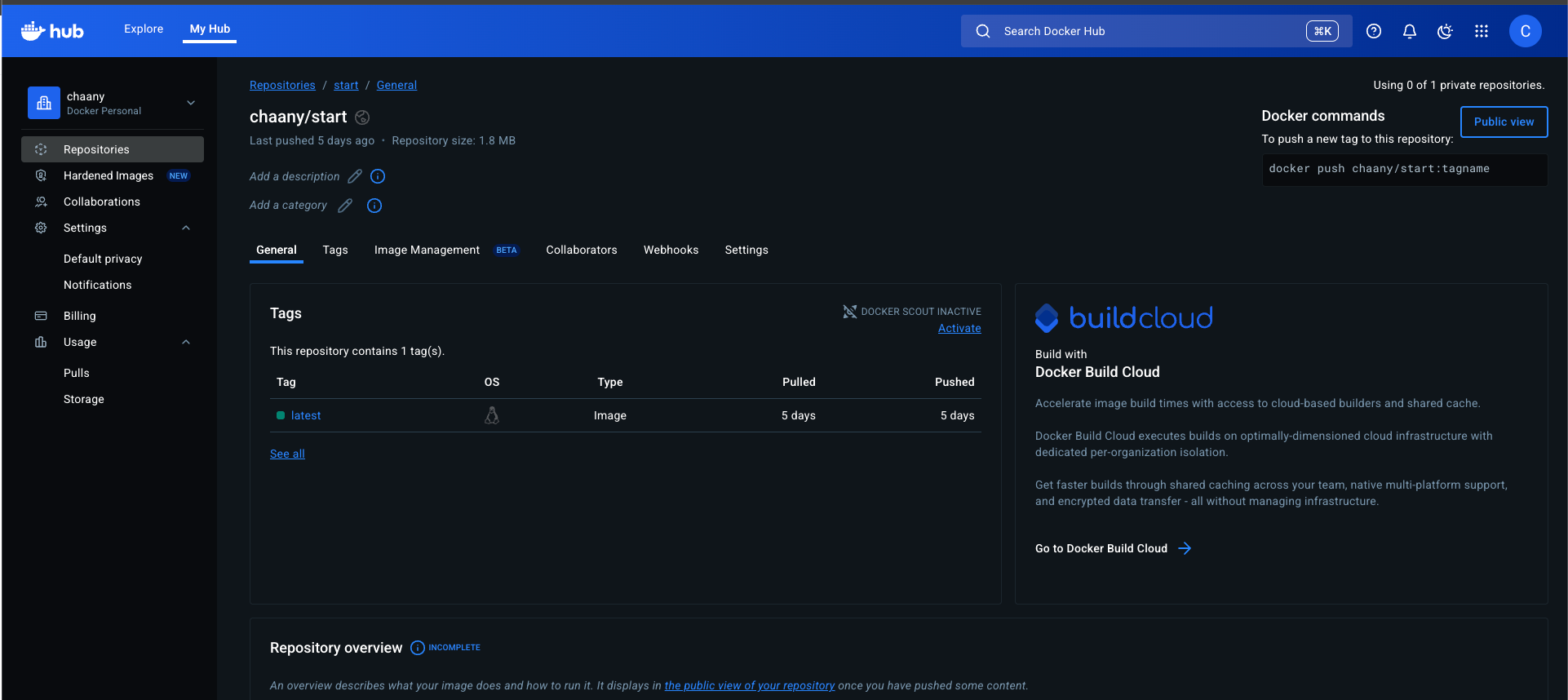Click the visibility icon beside chaany/start
This screenshot has height=700, width=1568.
pos(362,117)
